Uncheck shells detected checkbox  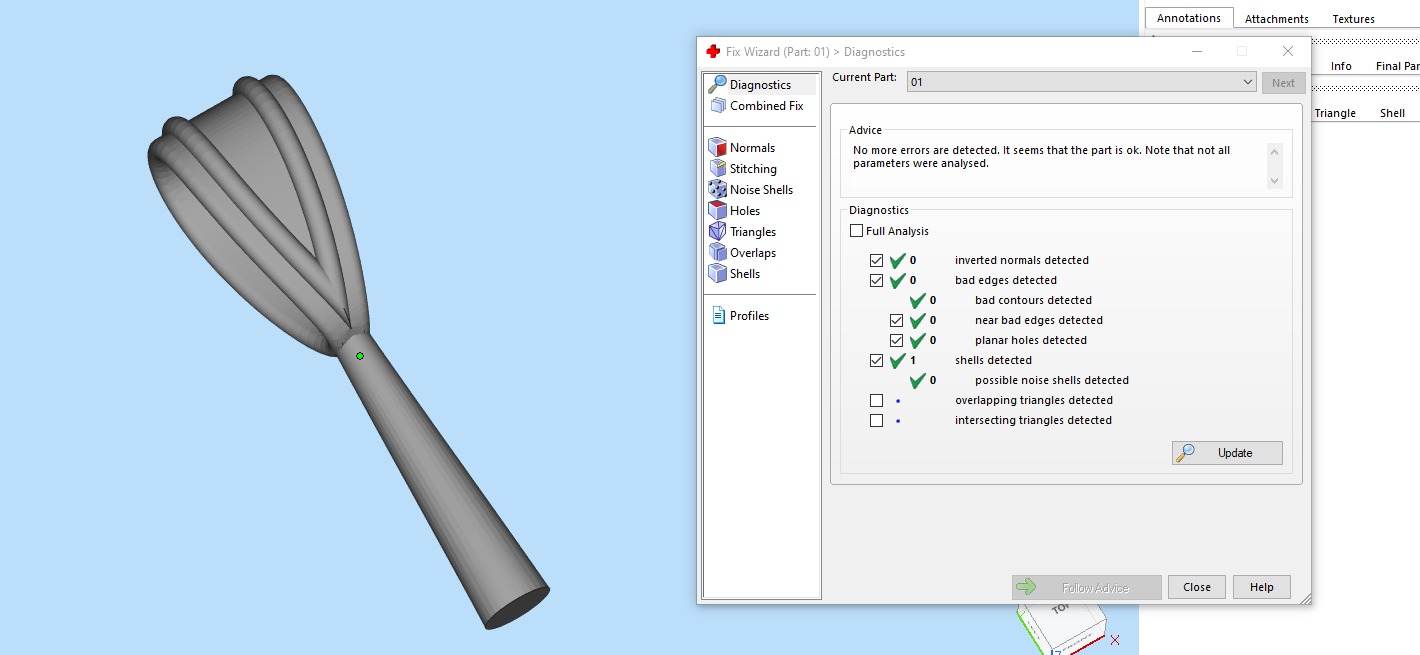(877, 361)
